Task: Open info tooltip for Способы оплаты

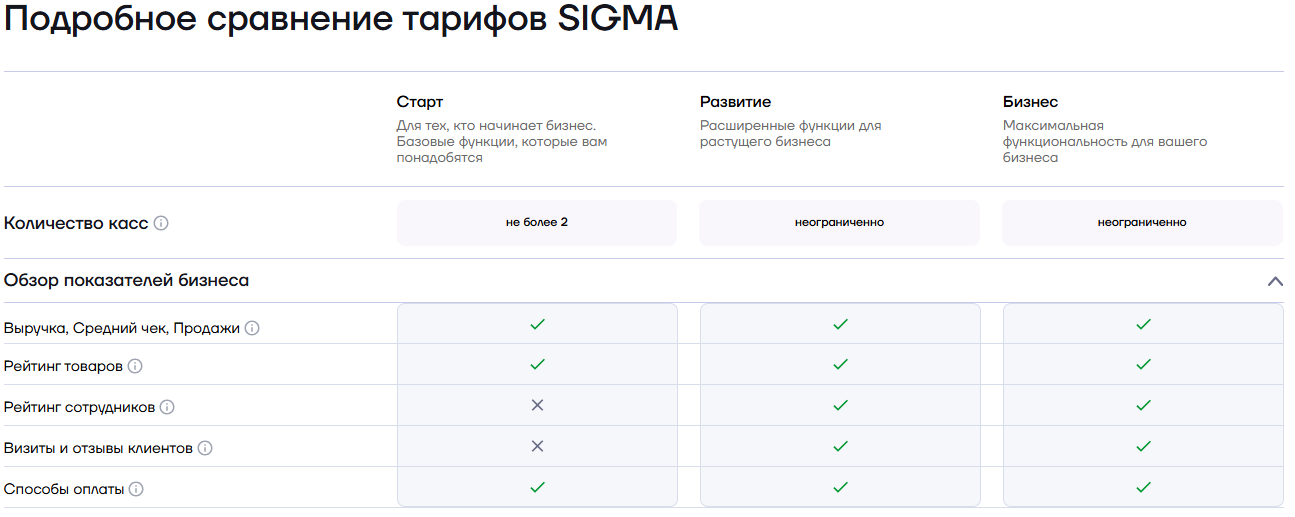Action: 136,489
